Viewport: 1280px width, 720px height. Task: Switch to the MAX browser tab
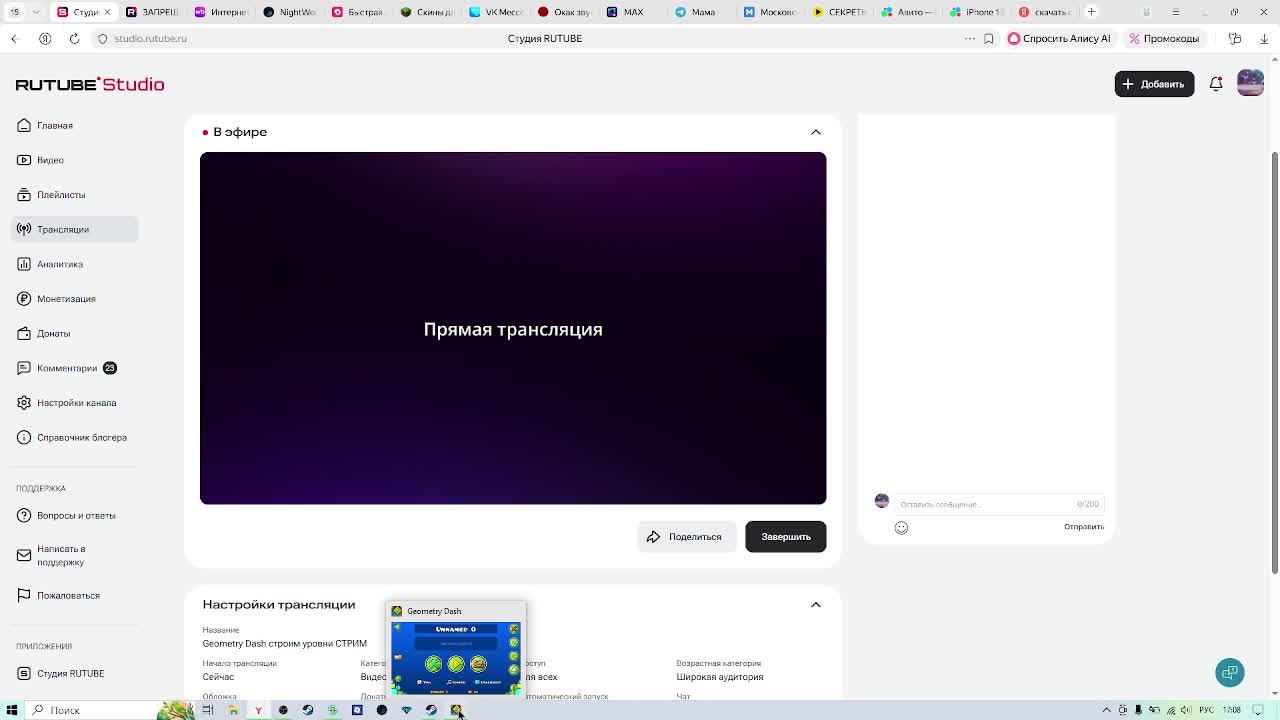pyautogui.click(x=633, y=12)
